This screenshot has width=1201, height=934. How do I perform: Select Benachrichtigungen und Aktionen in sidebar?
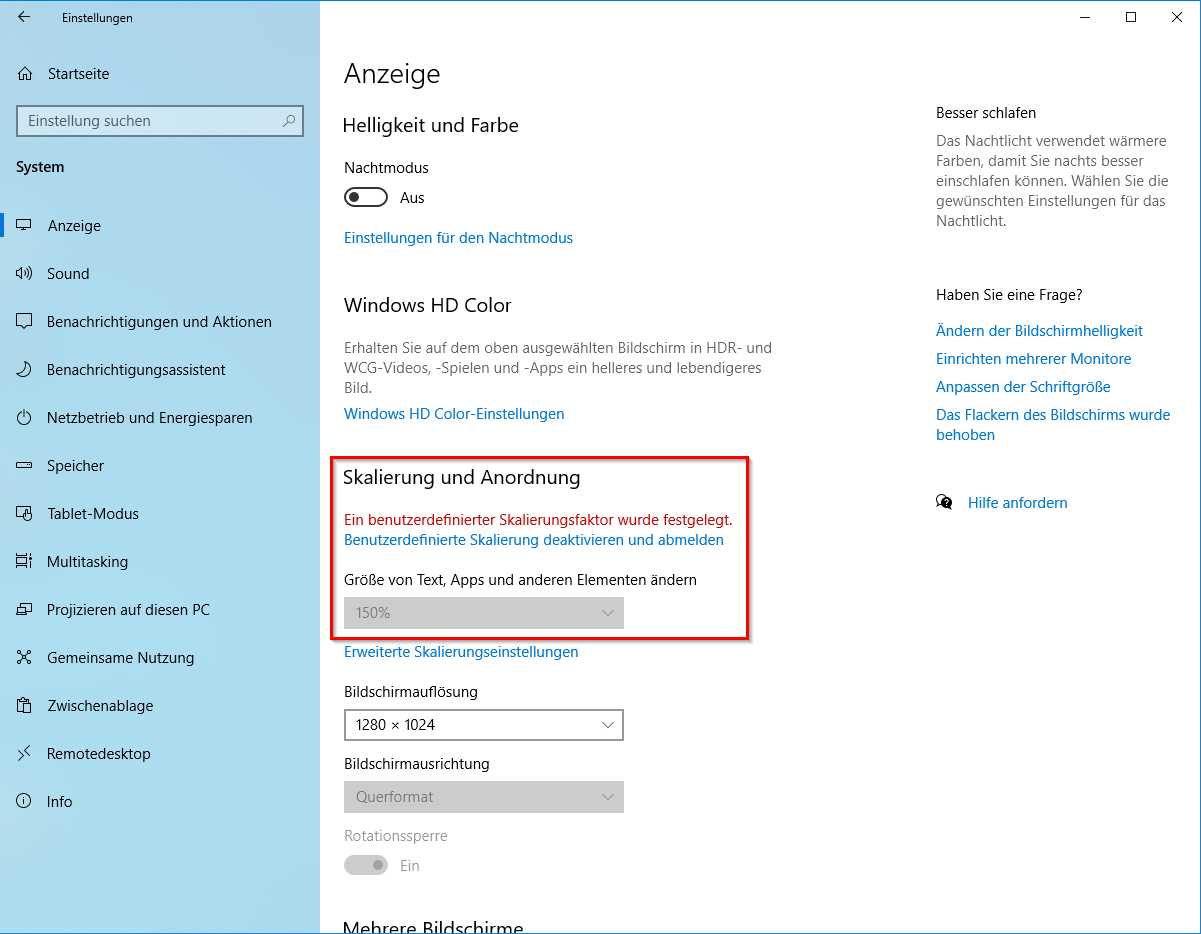(160, 322)
